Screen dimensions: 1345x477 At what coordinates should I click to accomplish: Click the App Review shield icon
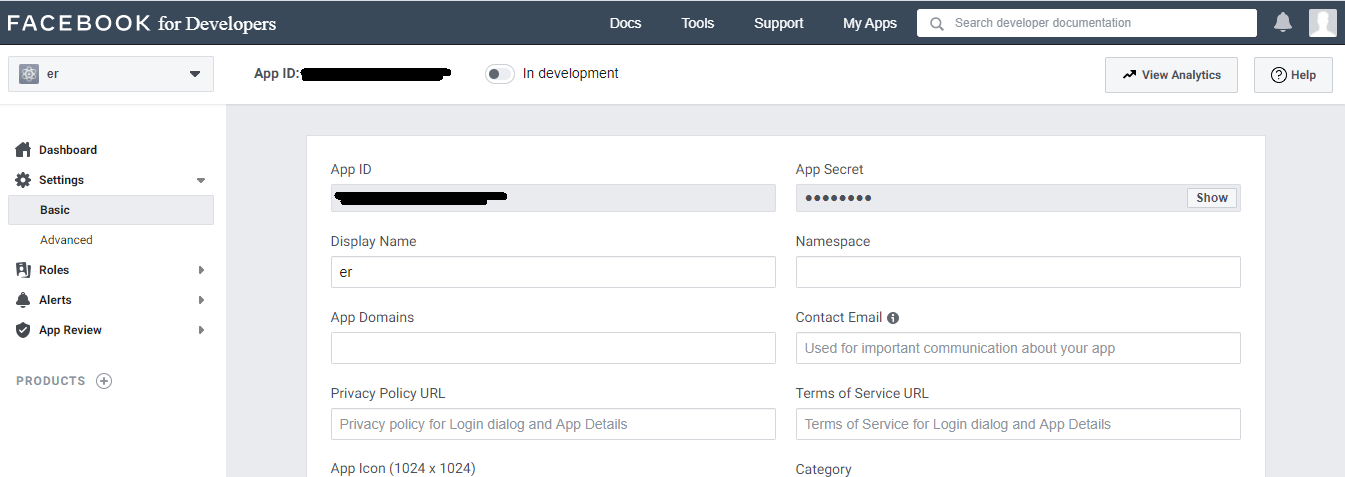point(24,330)
